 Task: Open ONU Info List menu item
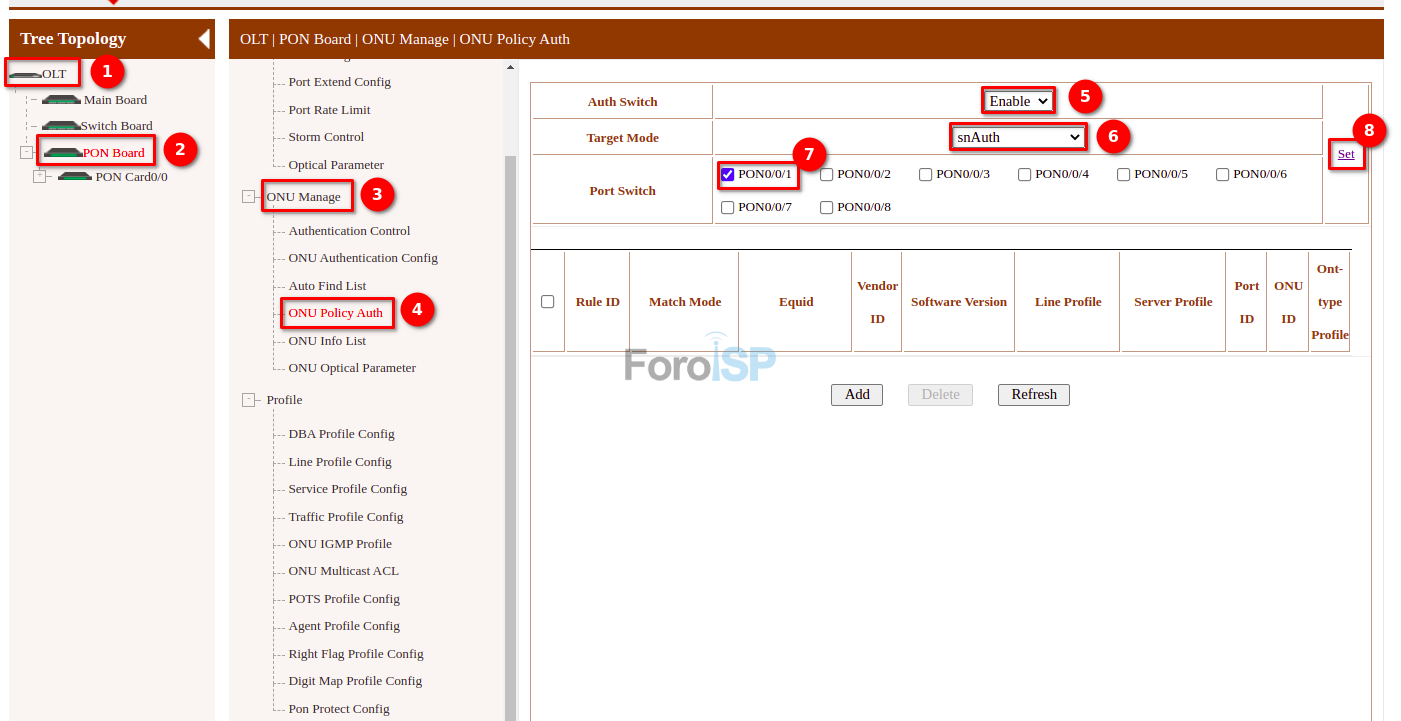[x=327, y=341]
